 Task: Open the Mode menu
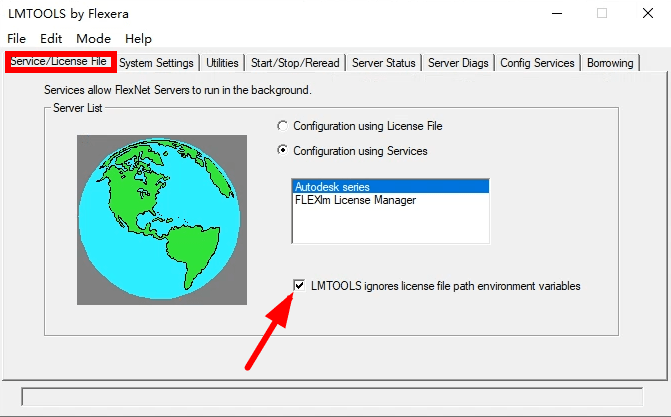(x=93, y=39)
